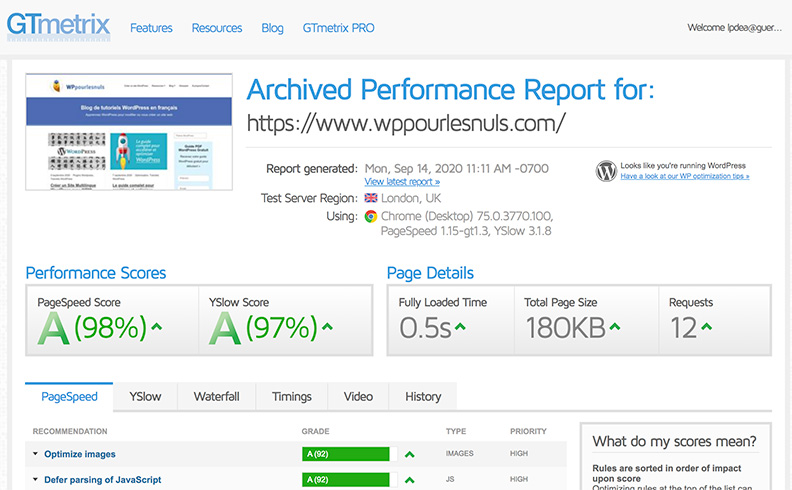Click Requests green up arrow
The width and height of the screenshot is (792, 490).
pos(706,327)
